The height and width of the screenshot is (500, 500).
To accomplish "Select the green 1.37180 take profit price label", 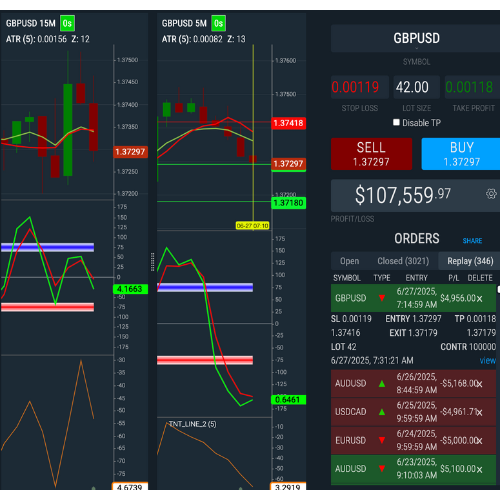I will pos(288,203).
